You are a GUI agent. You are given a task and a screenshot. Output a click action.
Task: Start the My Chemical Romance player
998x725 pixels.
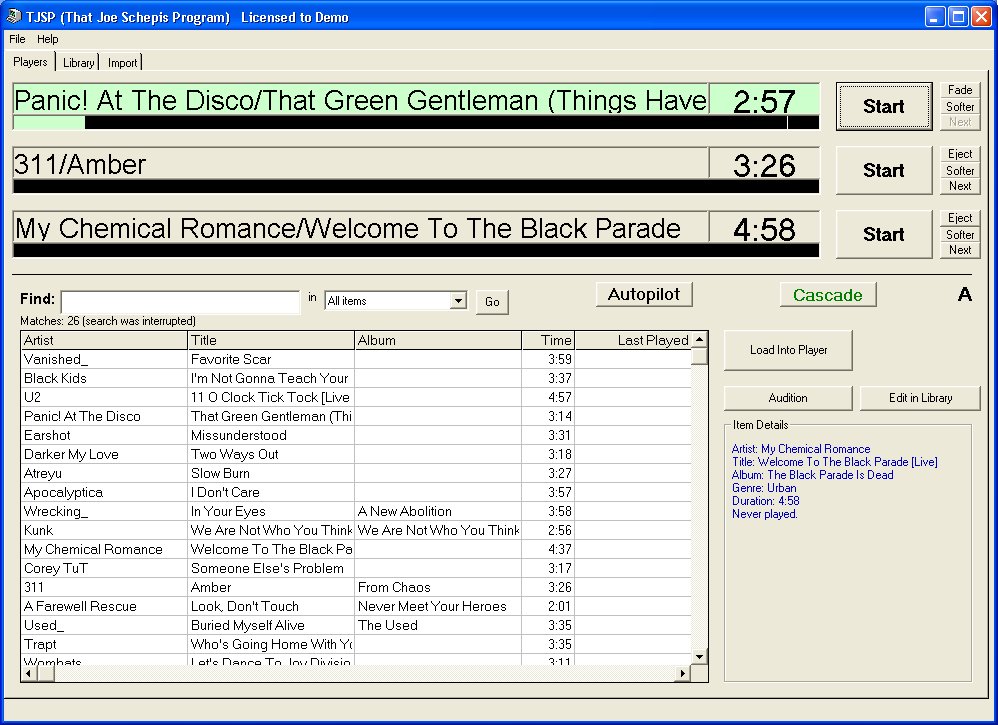(883, 234)
